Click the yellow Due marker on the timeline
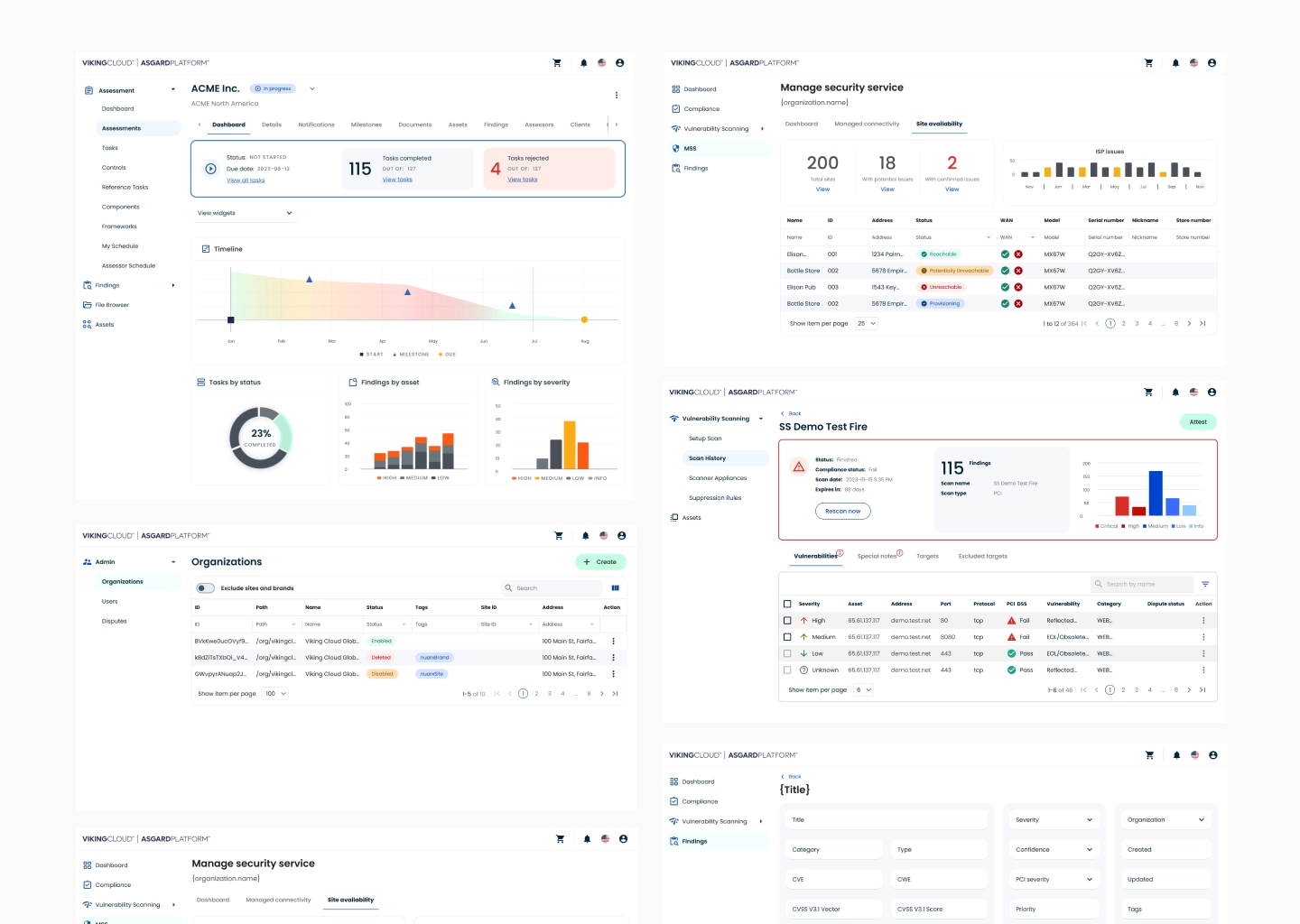 coord(584,319)
